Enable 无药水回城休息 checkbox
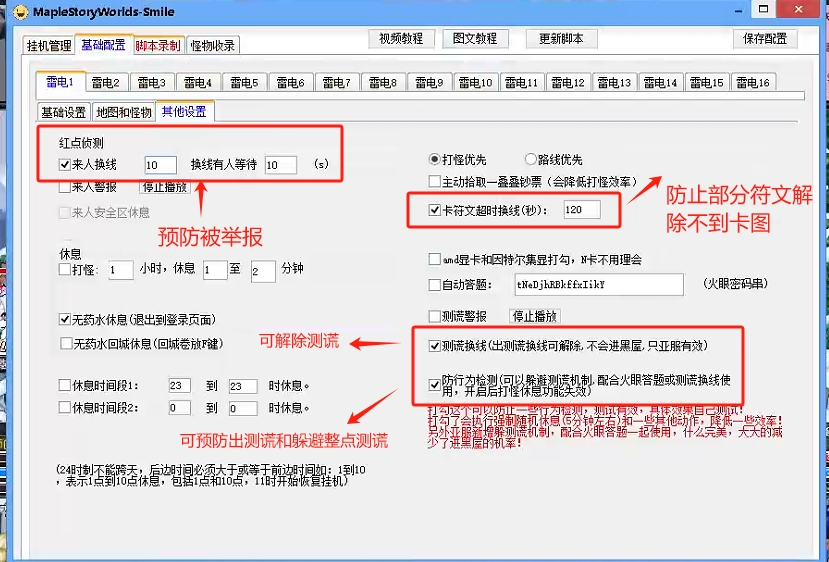 (66, 344)
